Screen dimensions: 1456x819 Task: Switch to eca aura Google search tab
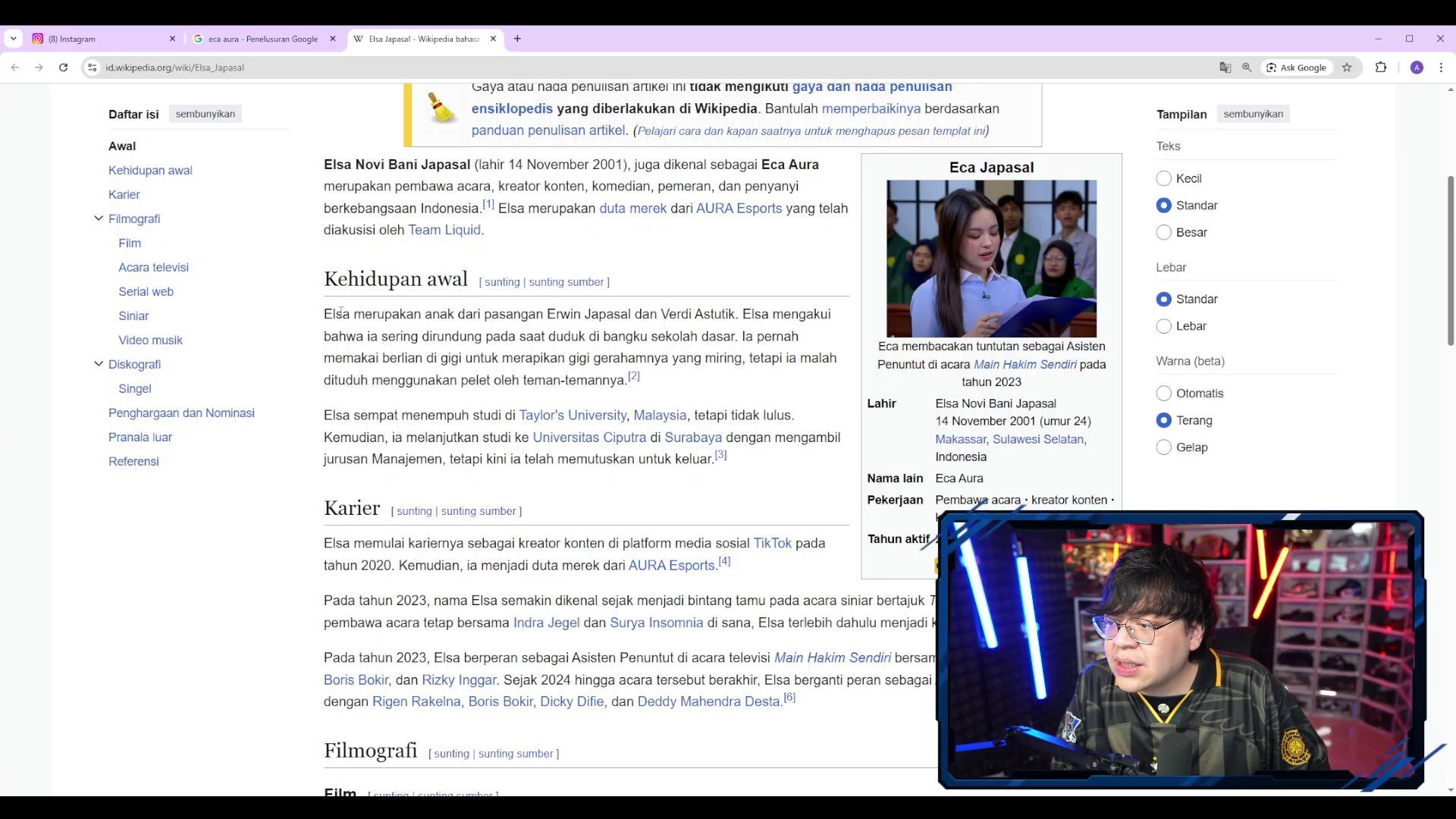(x=262, y=39)
